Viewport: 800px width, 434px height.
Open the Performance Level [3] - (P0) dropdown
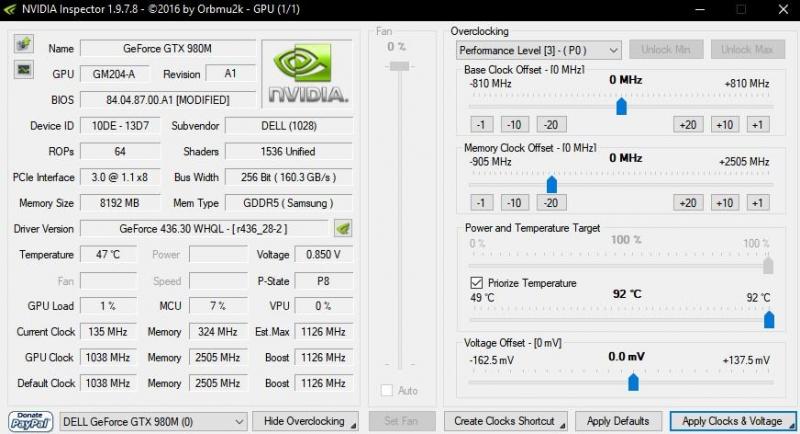click(x=538, y=50)
